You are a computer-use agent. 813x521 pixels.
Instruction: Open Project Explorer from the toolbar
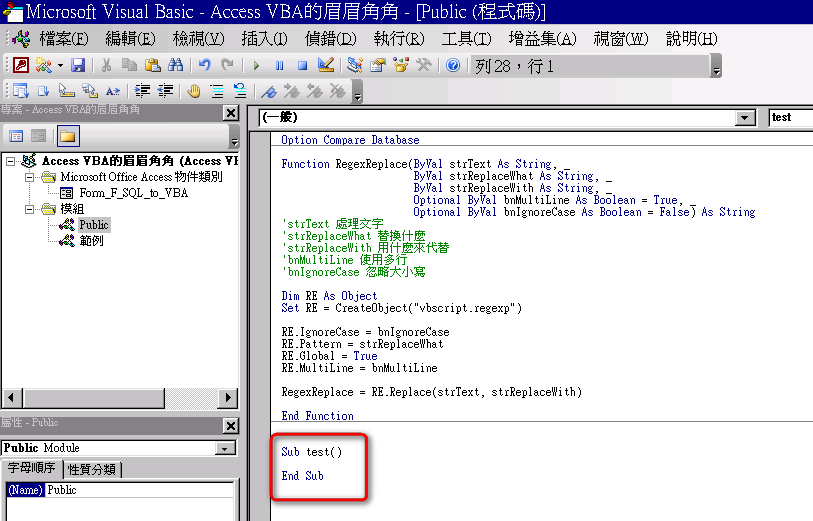pos(355,65)
